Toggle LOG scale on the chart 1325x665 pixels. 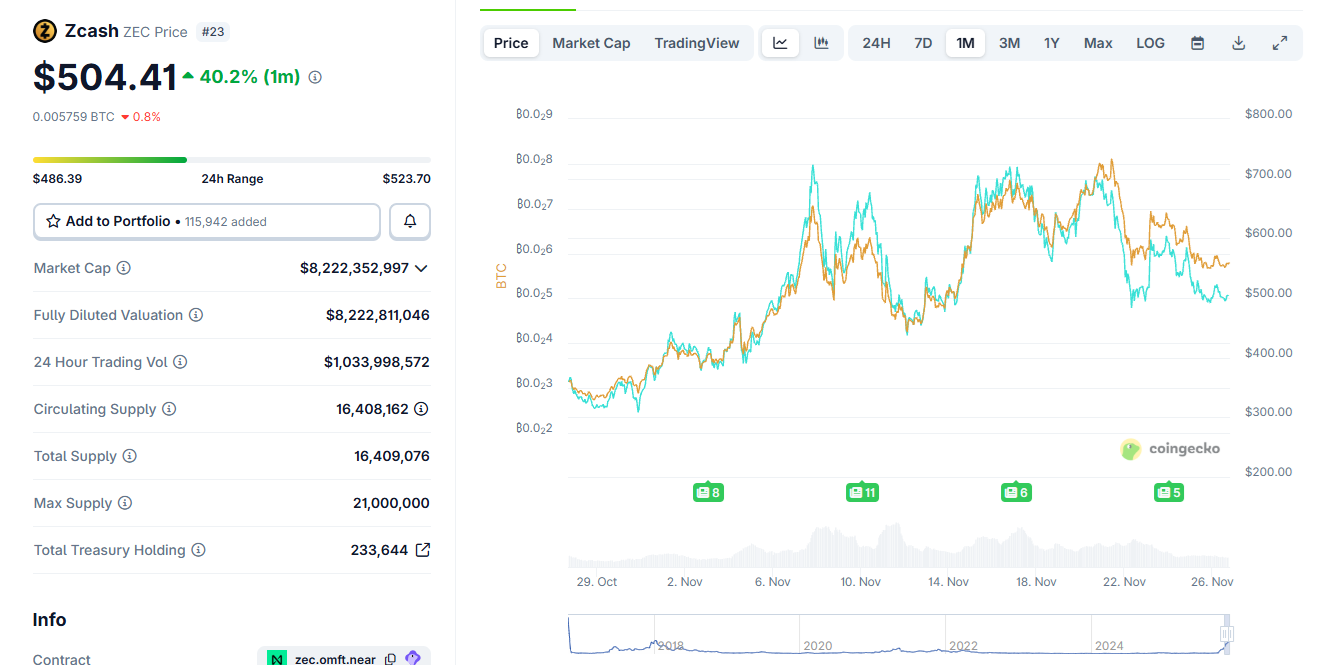(1150, 42)
